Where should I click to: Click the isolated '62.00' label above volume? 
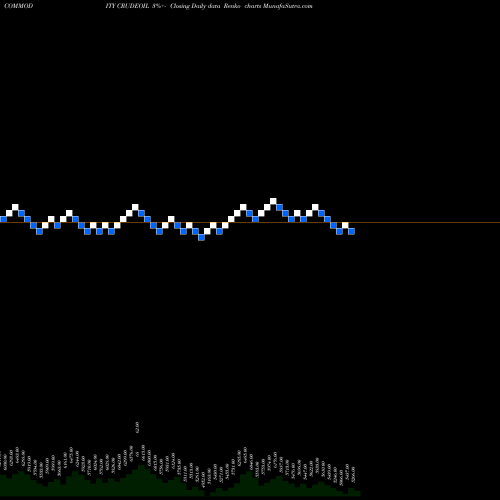point(137,427)
